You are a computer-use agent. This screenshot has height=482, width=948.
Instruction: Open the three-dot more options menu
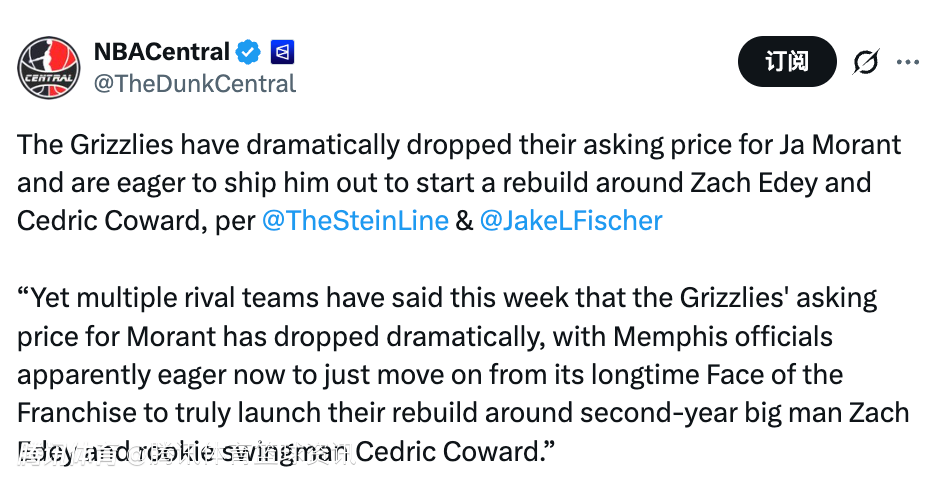(x=907, y=62)
